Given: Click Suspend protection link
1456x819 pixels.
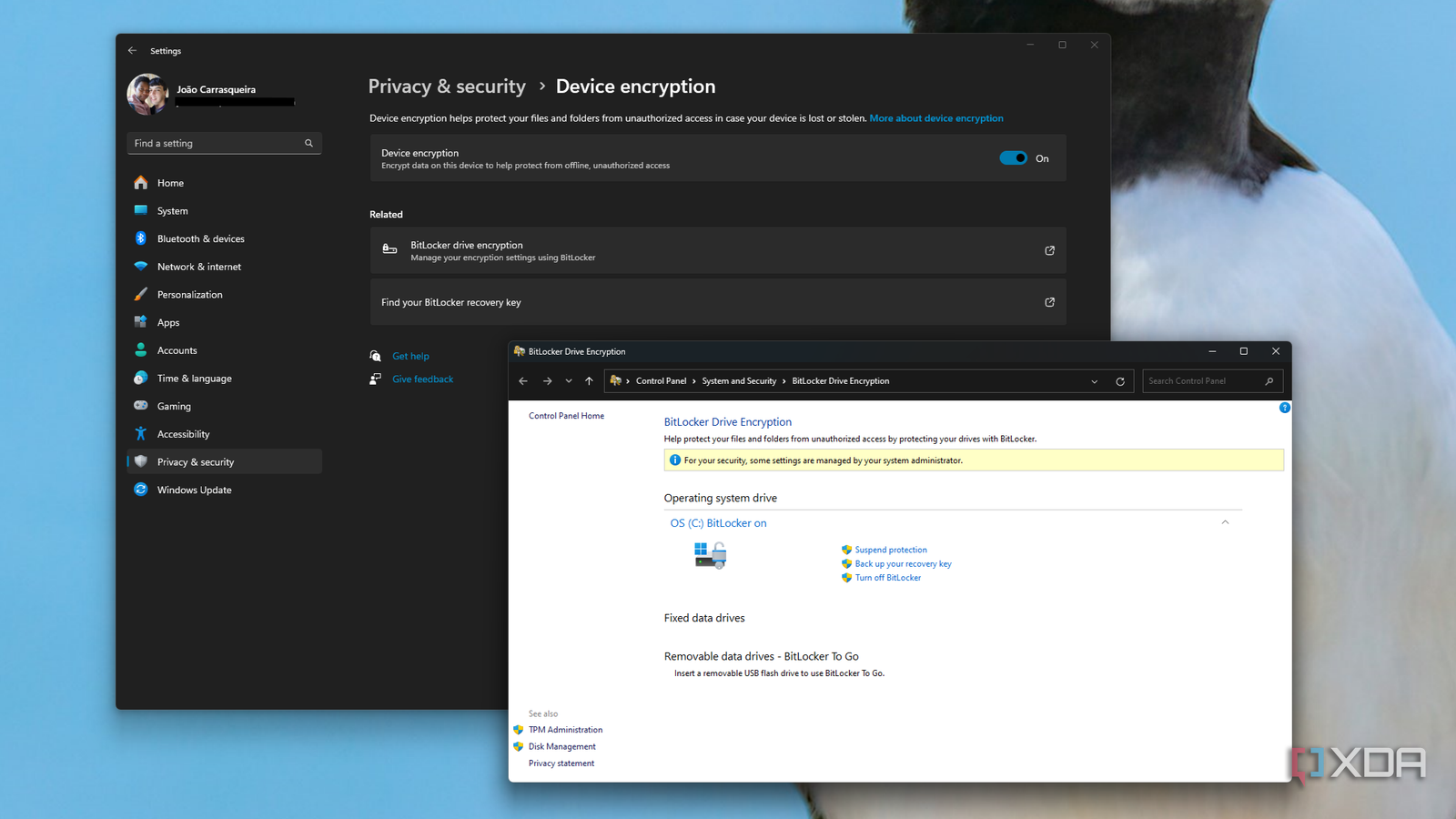Looking at the screenshot, I should click(x=890, y=550).
